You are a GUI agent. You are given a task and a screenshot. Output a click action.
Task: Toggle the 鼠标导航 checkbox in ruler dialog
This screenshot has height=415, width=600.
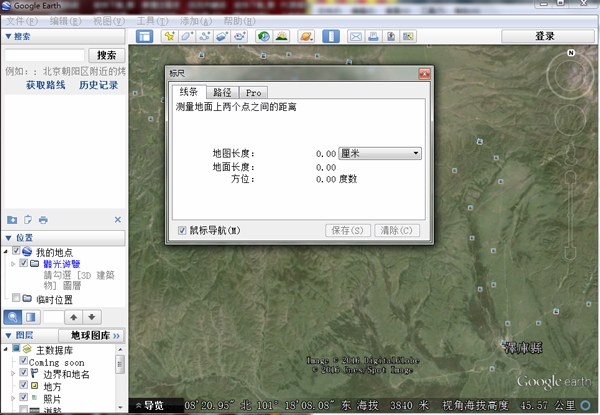pos(181,230)
